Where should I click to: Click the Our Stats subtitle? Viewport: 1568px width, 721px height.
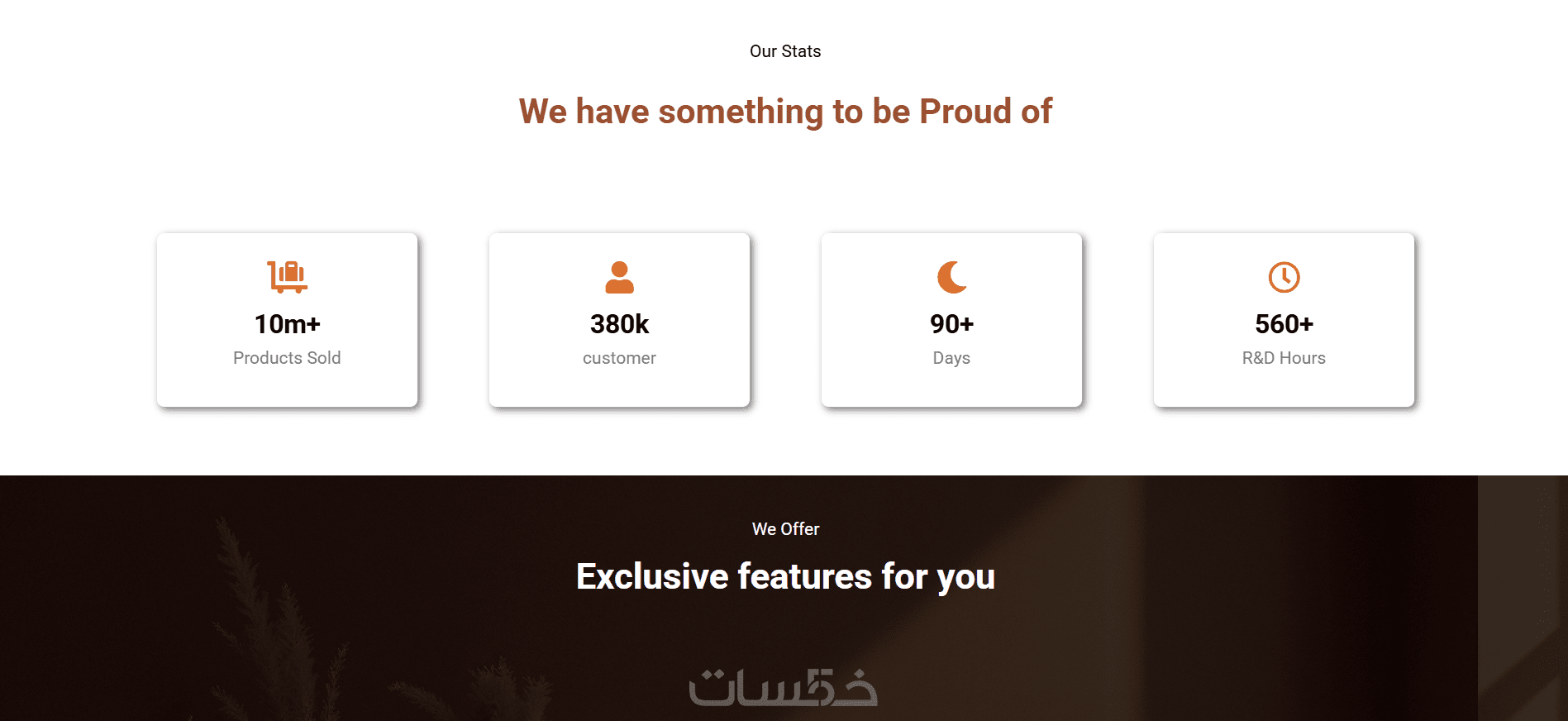(x=785, y=51)
